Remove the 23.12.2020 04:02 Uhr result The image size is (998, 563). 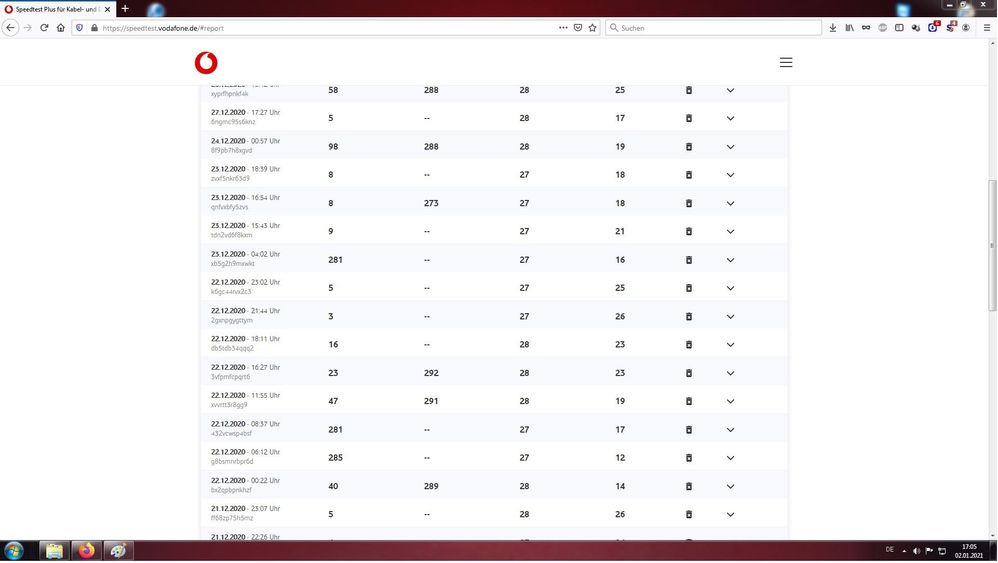[x=689, y=260]
